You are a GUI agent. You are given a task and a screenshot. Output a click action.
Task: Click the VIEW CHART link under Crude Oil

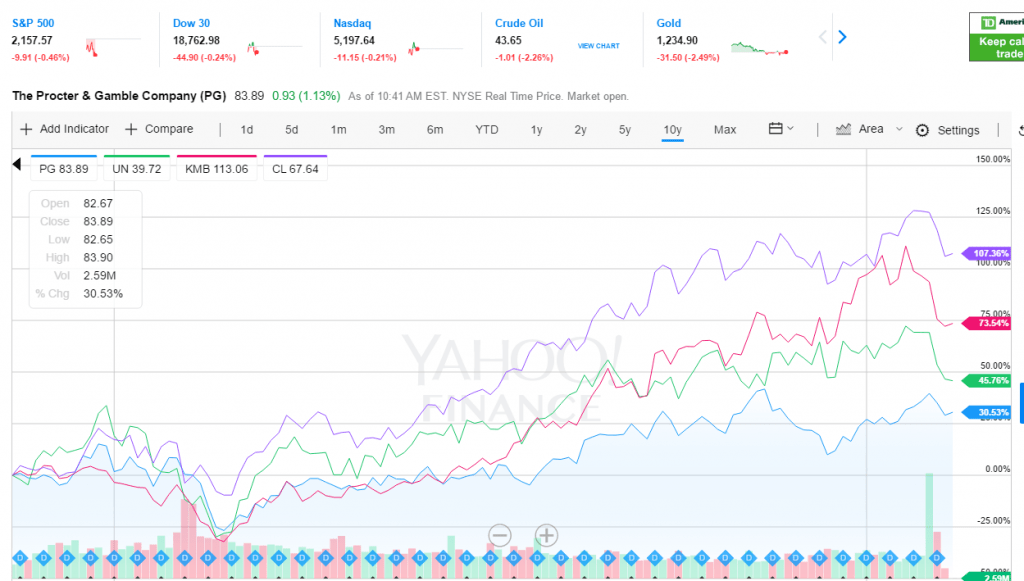(x=598, y=45)
